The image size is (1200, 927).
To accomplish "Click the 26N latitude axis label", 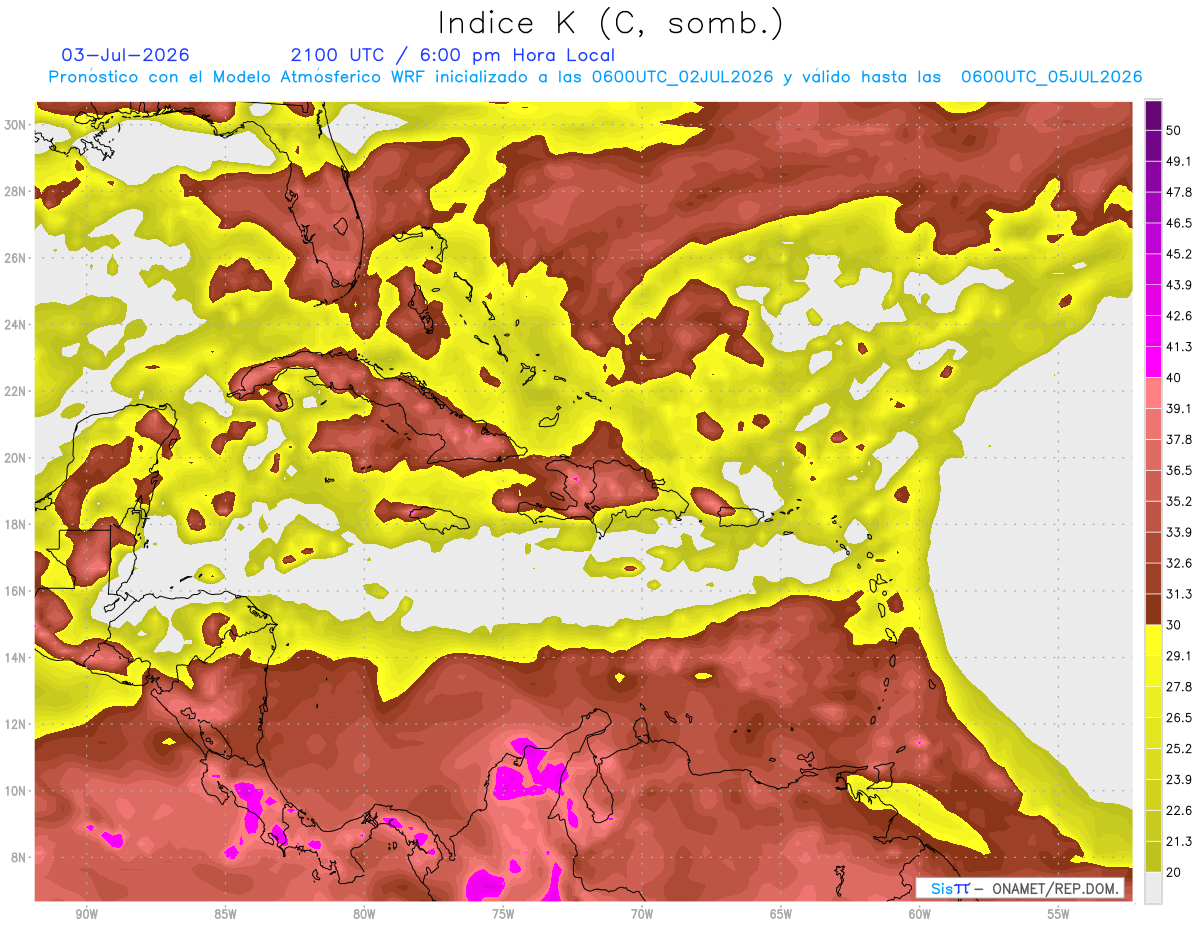I will (x=15, y=257).
